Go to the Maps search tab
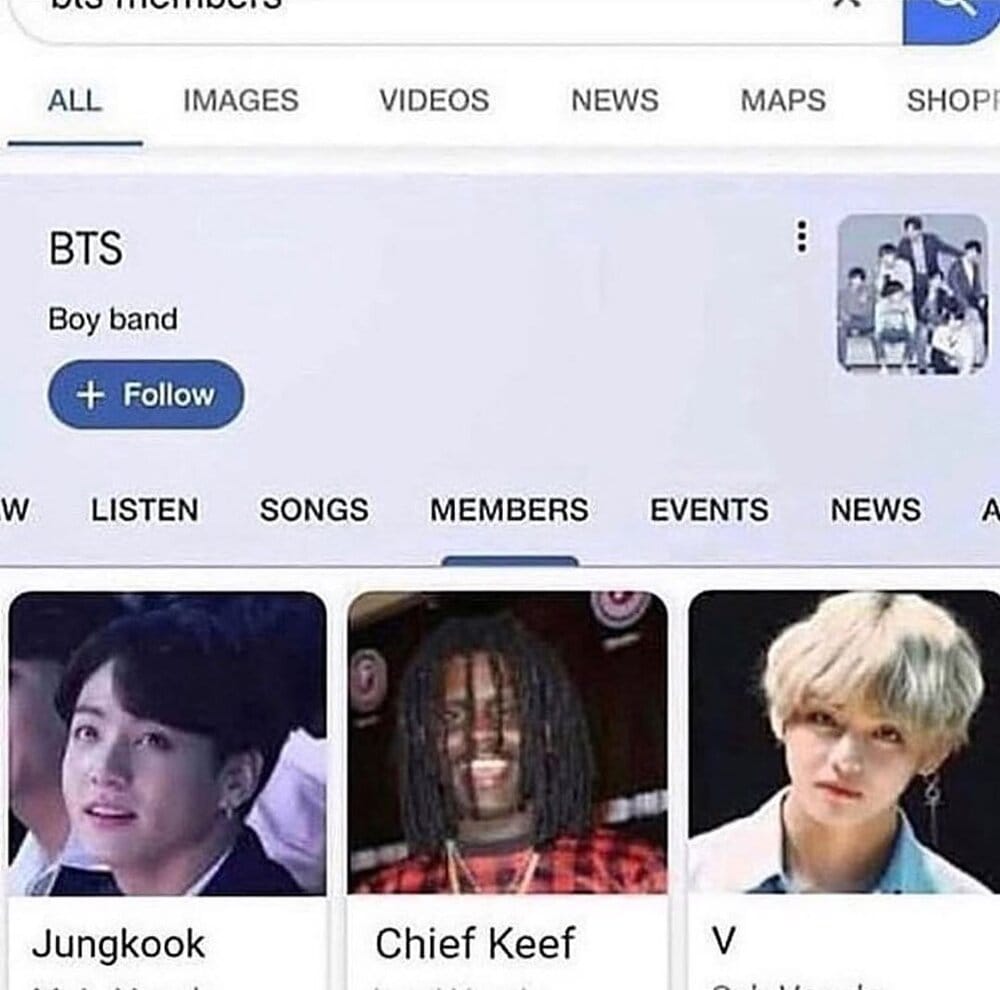The image size is (1000, 990). click(x=783, y=101)
